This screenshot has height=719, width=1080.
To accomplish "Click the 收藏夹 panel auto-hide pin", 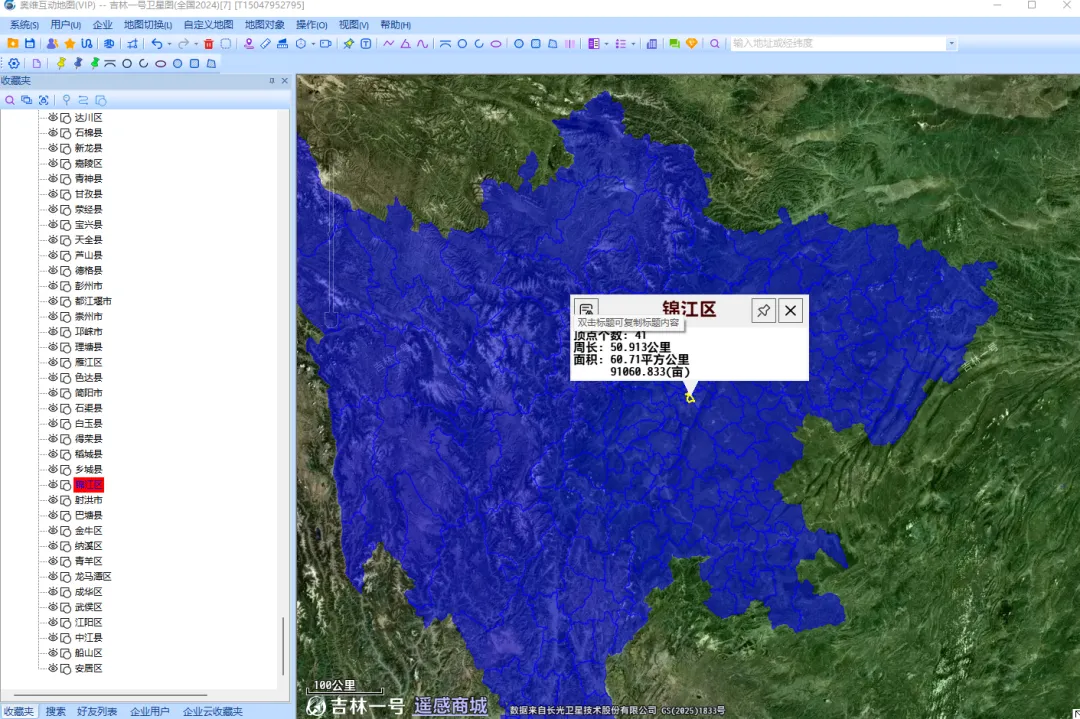I will point(271,81).
